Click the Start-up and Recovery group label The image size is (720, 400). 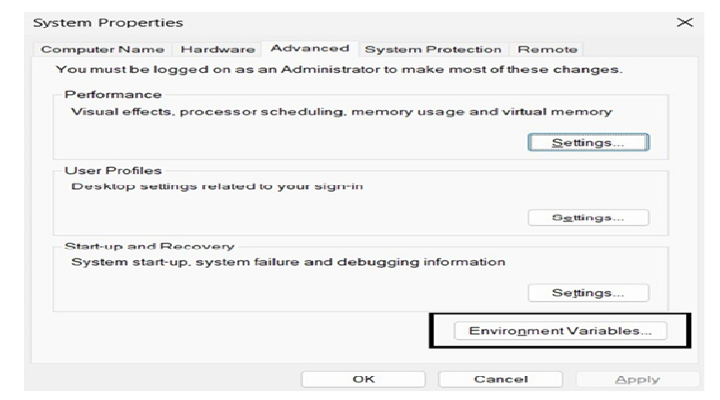click(149, 246)
